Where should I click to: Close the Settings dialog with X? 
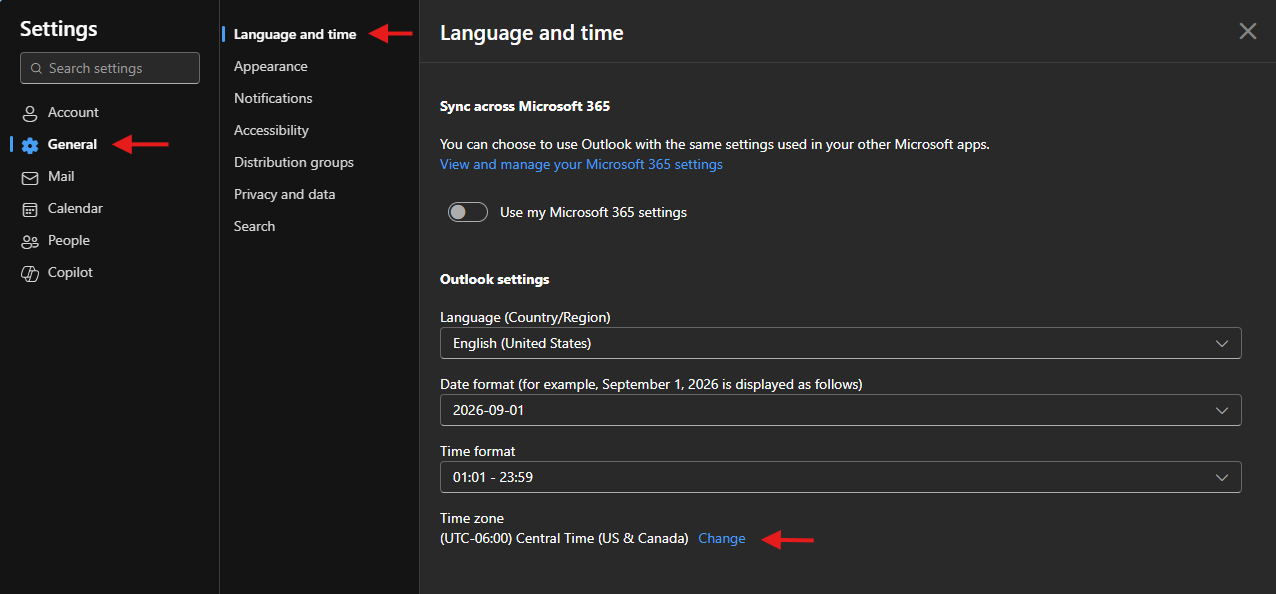point(1247,31)
